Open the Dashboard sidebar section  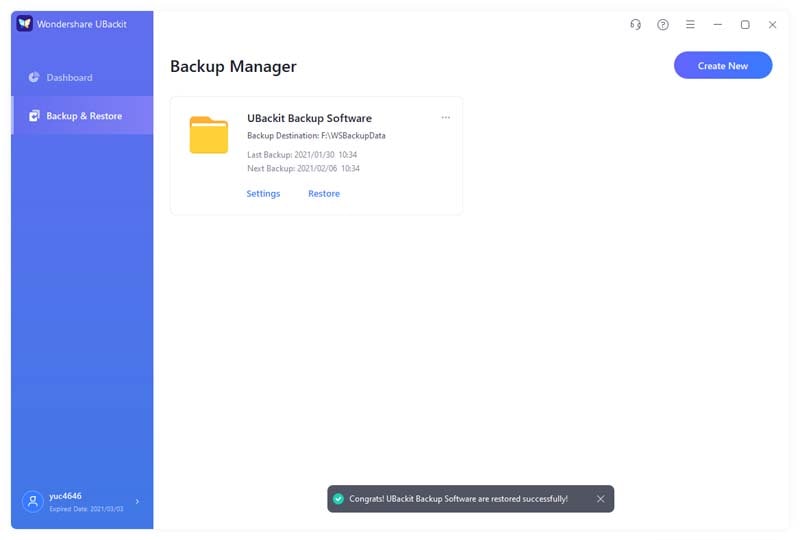coord(82,78)
